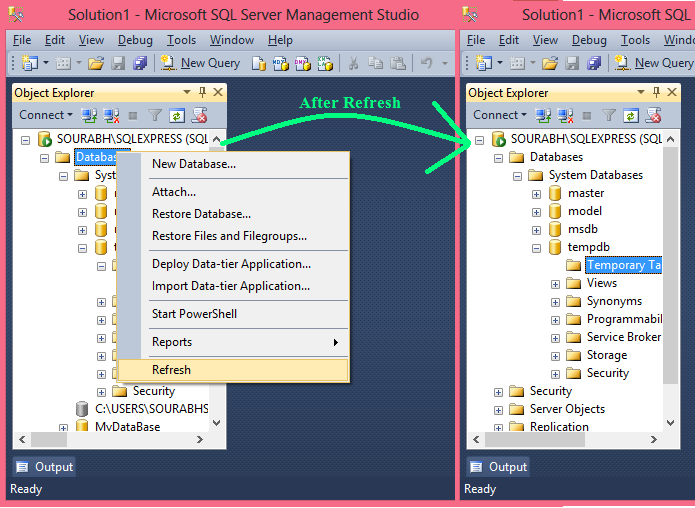Image resolution: width=695 pixels, height=508 pixels.
Task: Click New Query in left window toolbar
Action: pos(200,63)
